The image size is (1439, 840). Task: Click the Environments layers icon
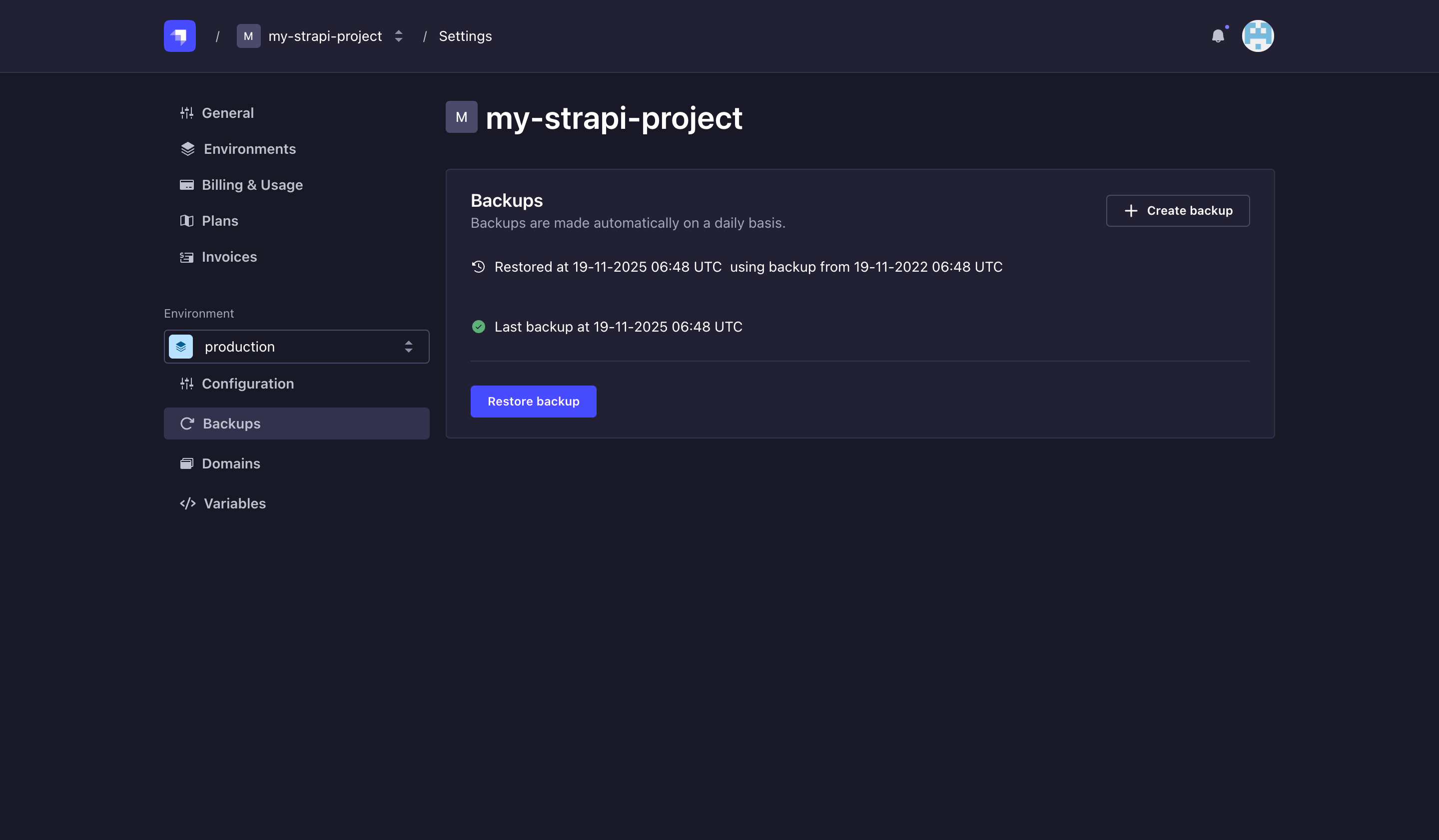pyautogui.click(x=187, y=149)
